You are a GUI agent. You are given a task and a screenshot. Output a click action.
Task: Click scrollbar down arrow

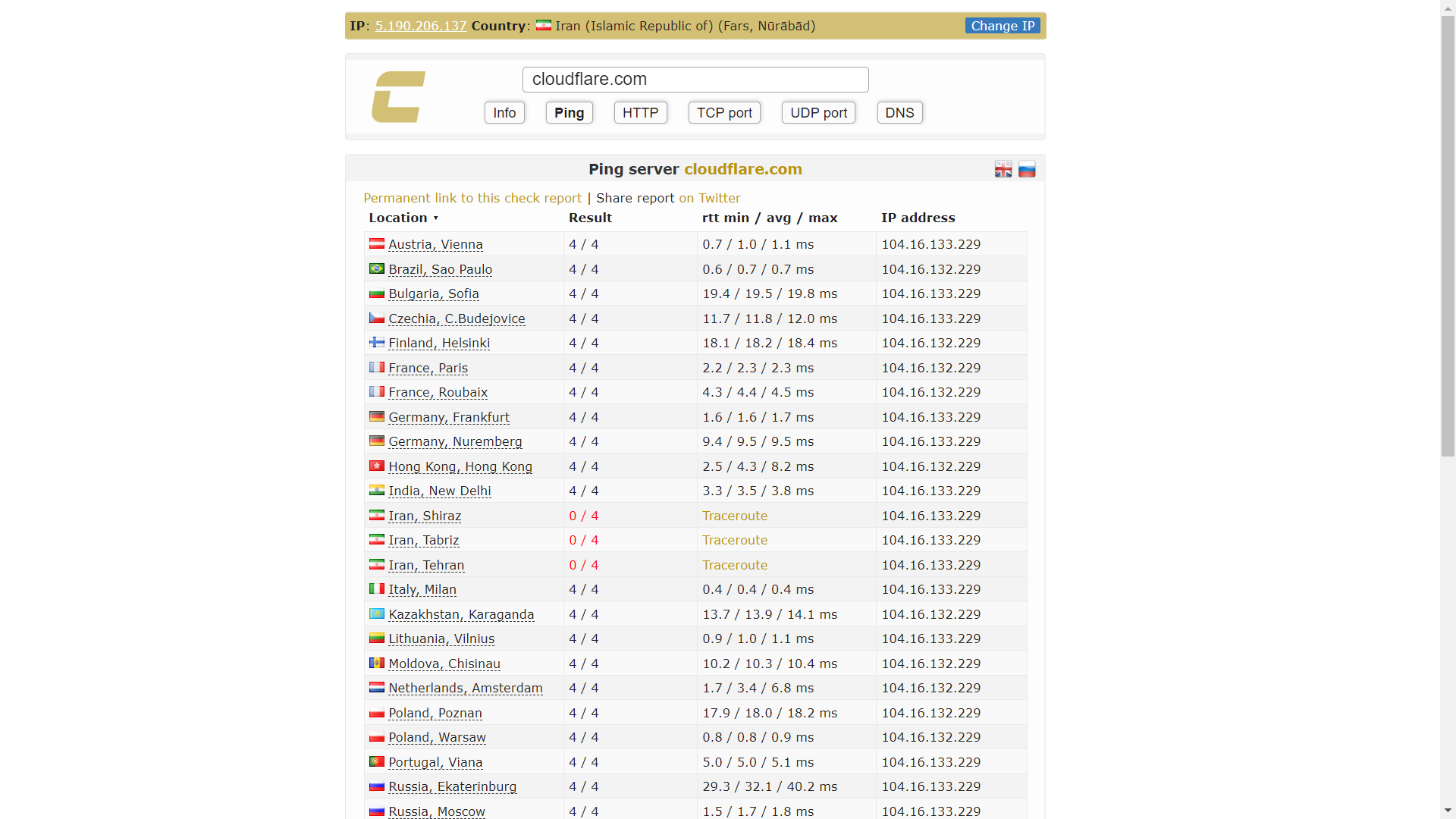1448,811
